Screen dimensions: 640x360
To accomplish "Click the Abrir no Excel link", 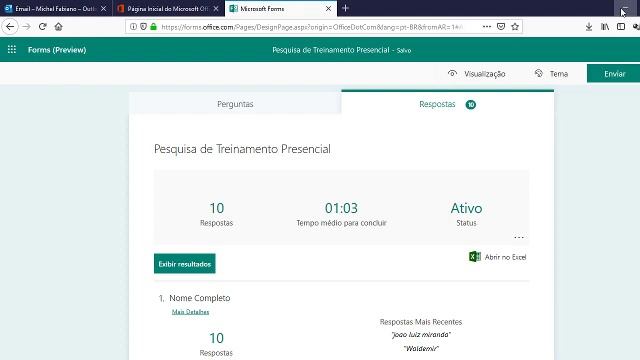I will tap(505, 257).
